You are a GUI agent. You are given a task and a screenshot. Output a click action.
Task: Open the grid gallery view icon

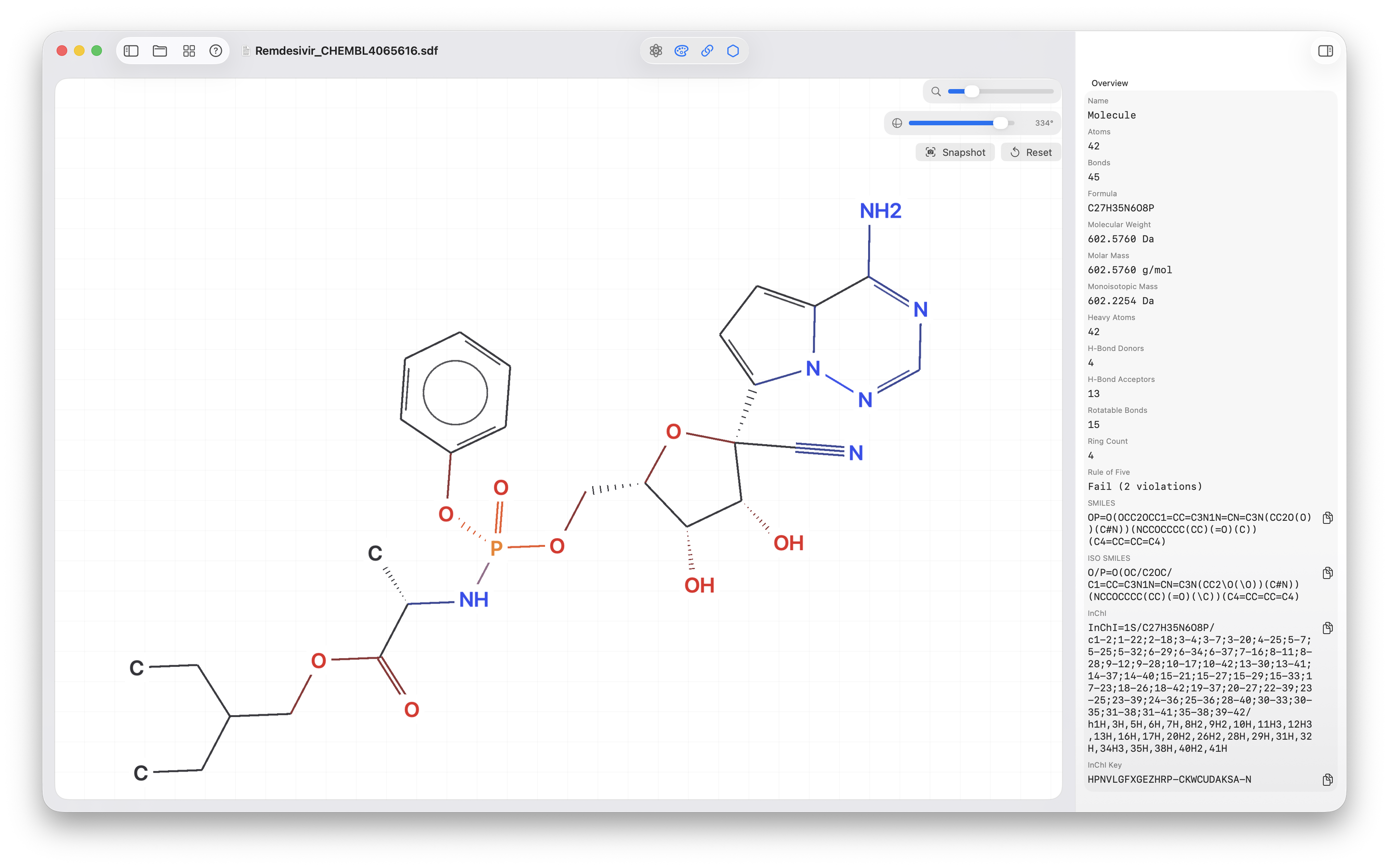[189, 51]
